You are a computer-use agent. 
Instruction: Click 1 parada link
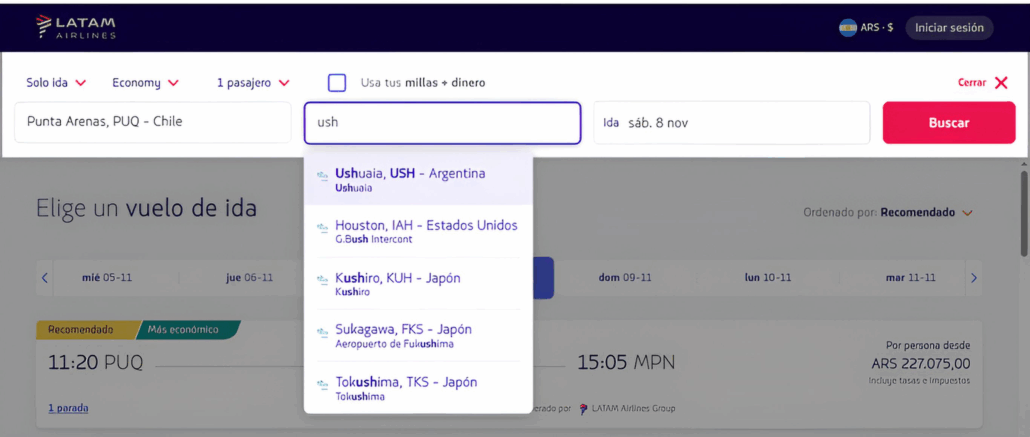(x=68, y=408)
